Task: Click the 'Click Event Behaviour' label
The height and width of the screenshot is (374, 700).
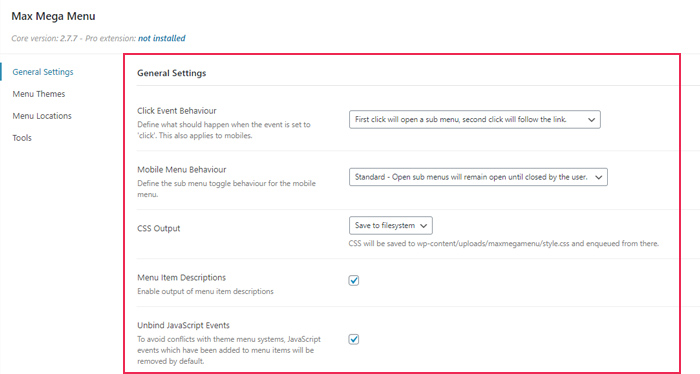Action: pyautogui.click(x=177, y=111)
